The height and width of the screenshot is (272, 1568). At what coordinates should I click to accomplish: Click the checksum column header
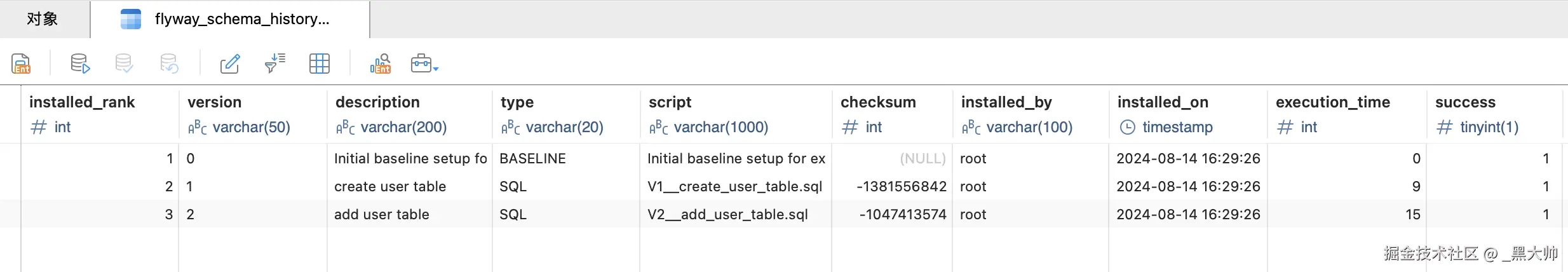(878, 102)
